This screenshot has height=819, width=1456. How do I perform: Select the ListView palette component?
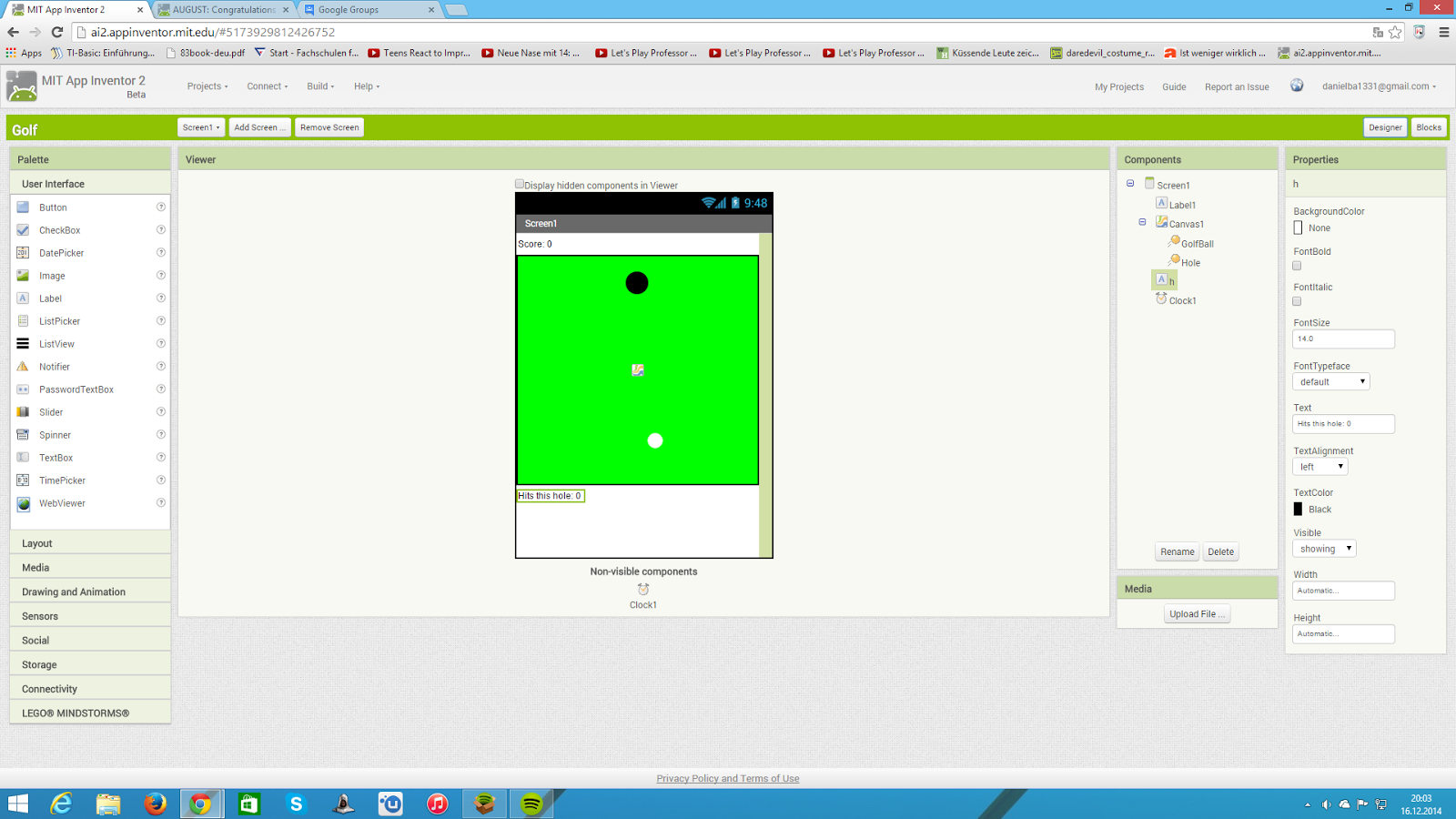pyautogui.click(x=56, y=343)
